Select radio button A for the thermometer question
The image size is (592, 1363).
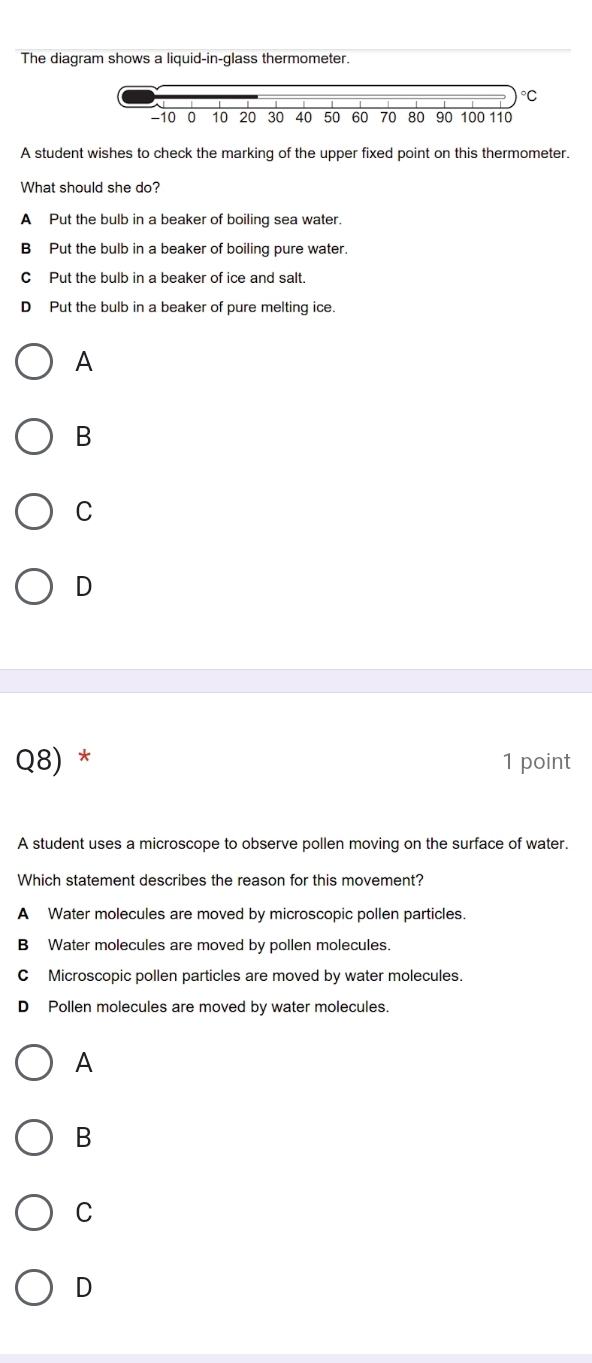click(x=33, y=363)
